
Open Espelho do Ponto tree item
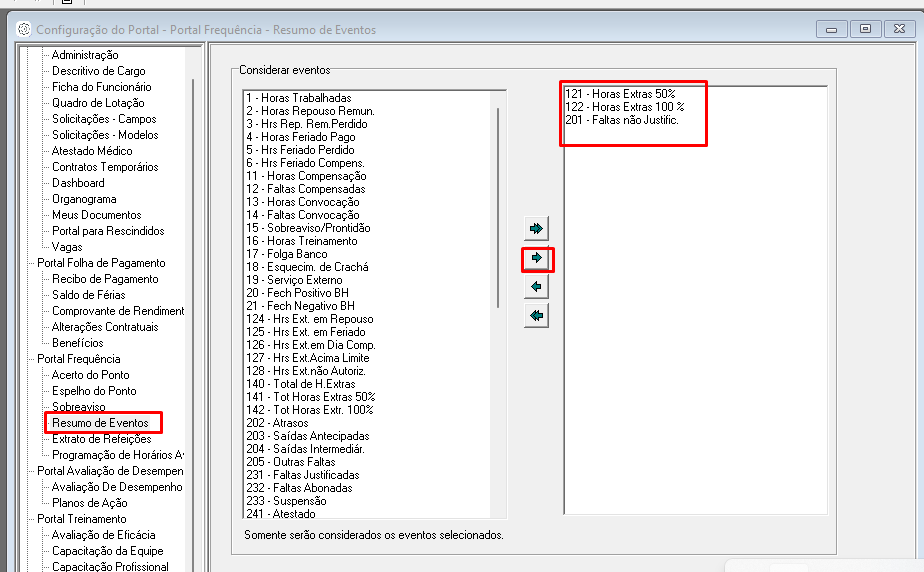tap(94, 391)
